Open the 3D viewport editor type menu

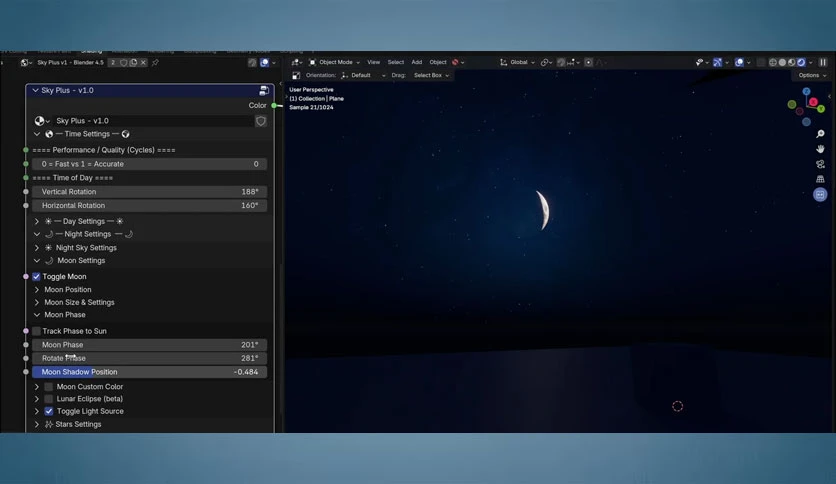click(296, 62)
